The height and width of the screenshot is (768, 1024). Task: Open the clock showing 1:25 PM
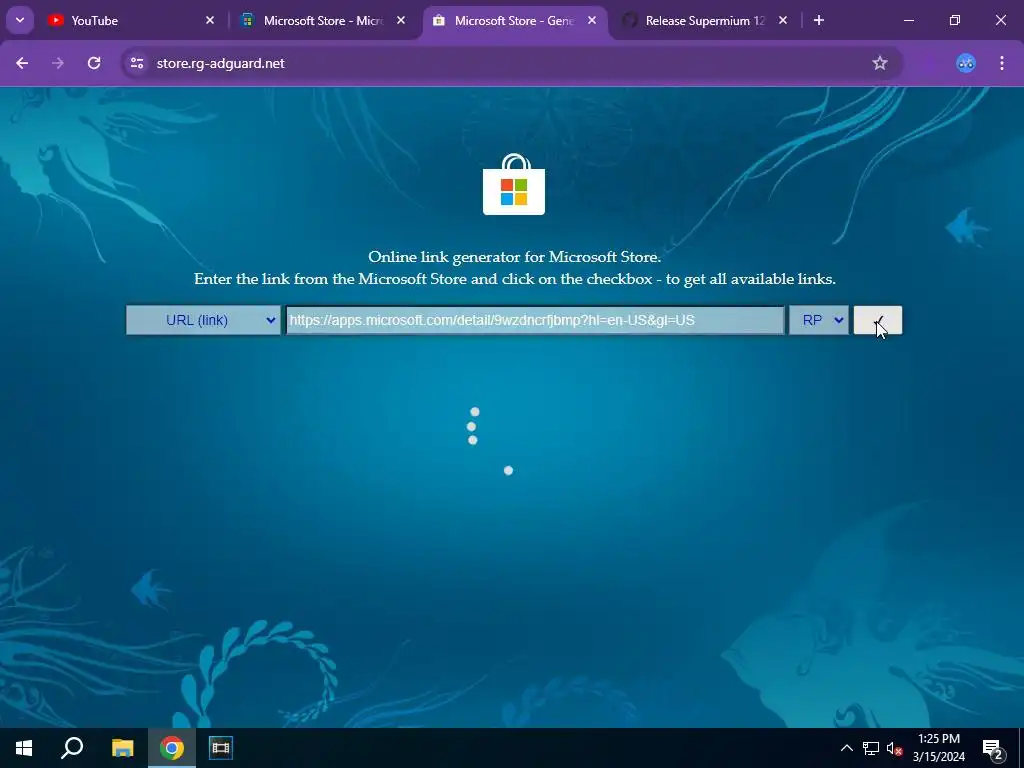coord(938,748)
